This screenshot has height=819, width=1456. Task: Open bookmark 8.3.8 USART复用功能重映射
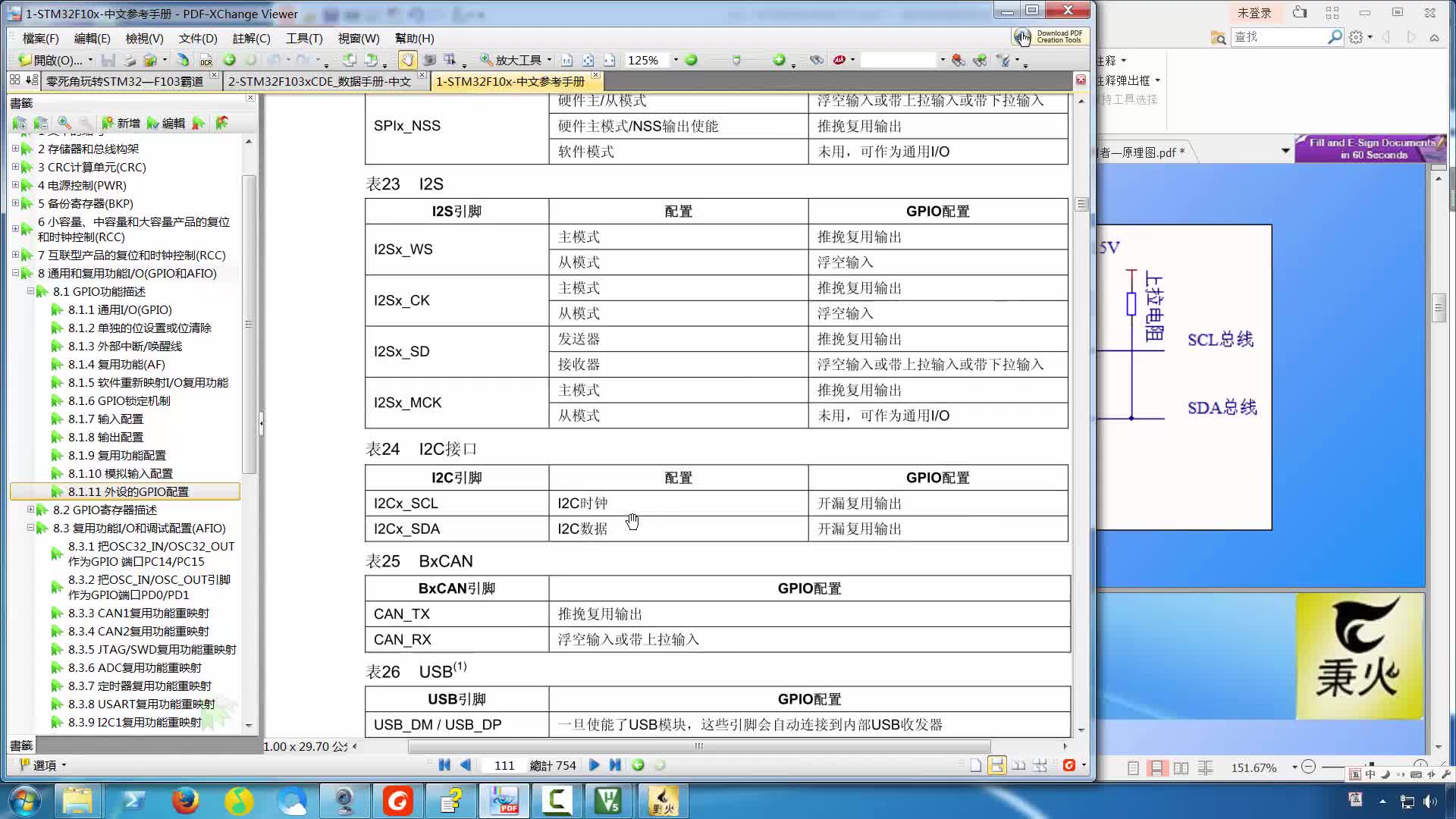(141, 704)
